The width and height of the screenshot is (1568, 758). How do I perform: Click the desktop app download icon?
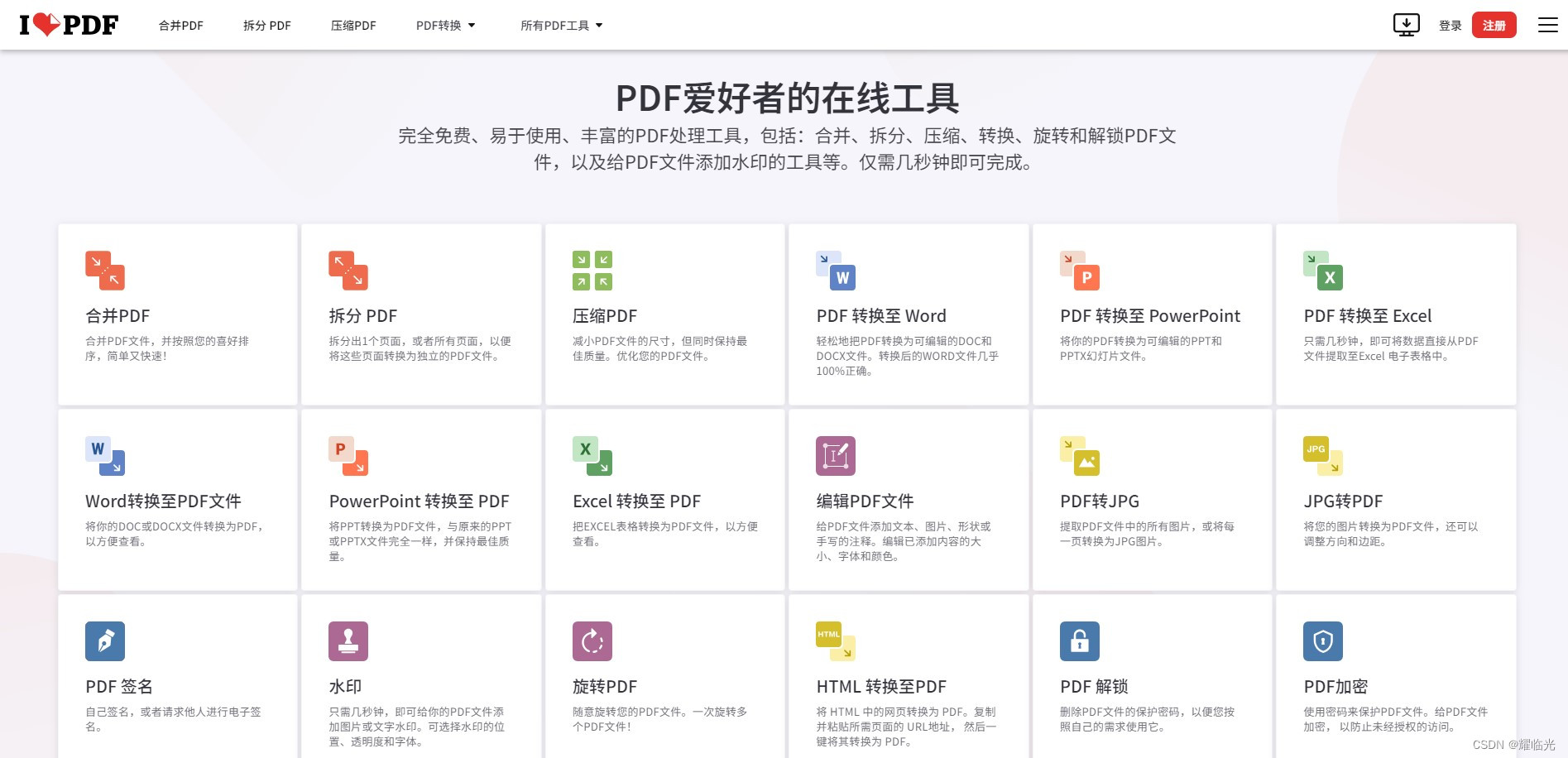[1407, 25]
